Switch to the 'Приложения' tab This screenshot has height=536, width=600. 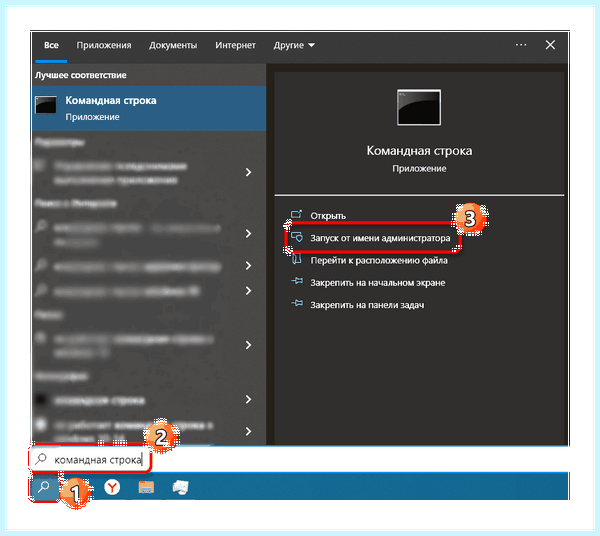coord(104,45)
